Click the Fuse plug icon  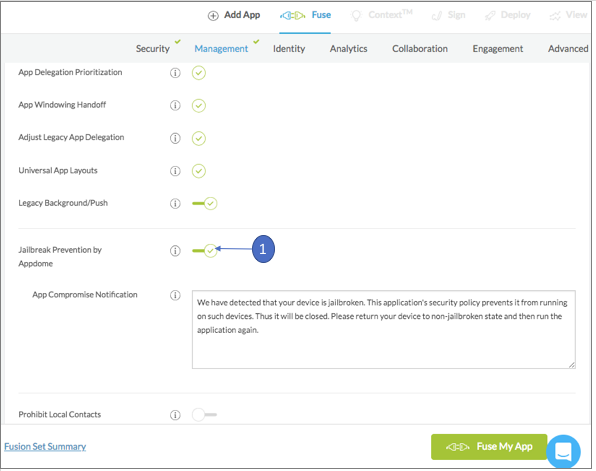pyautogui.click(x=293, y=16)
